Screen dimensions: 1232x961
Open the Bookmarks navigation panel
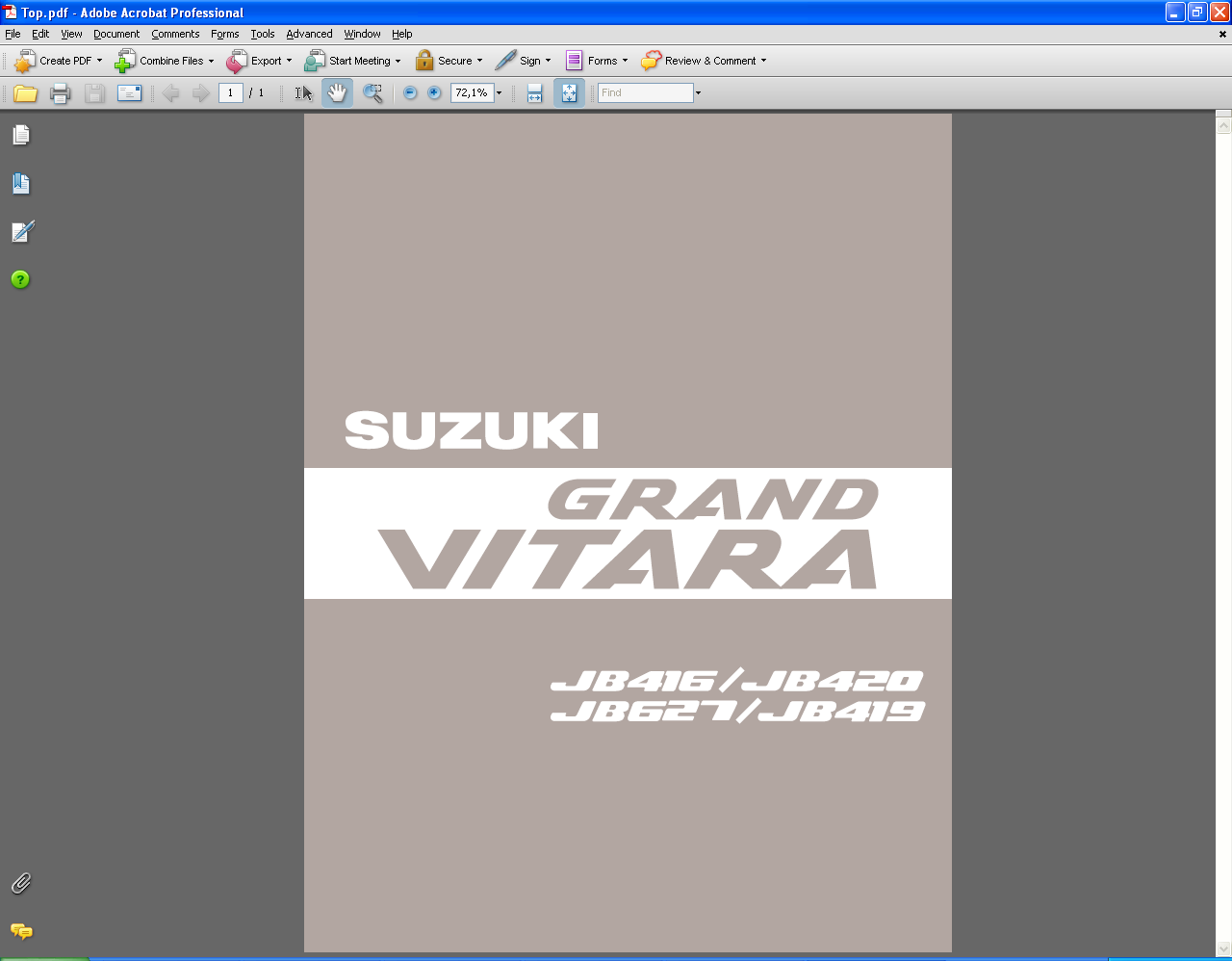21,183
